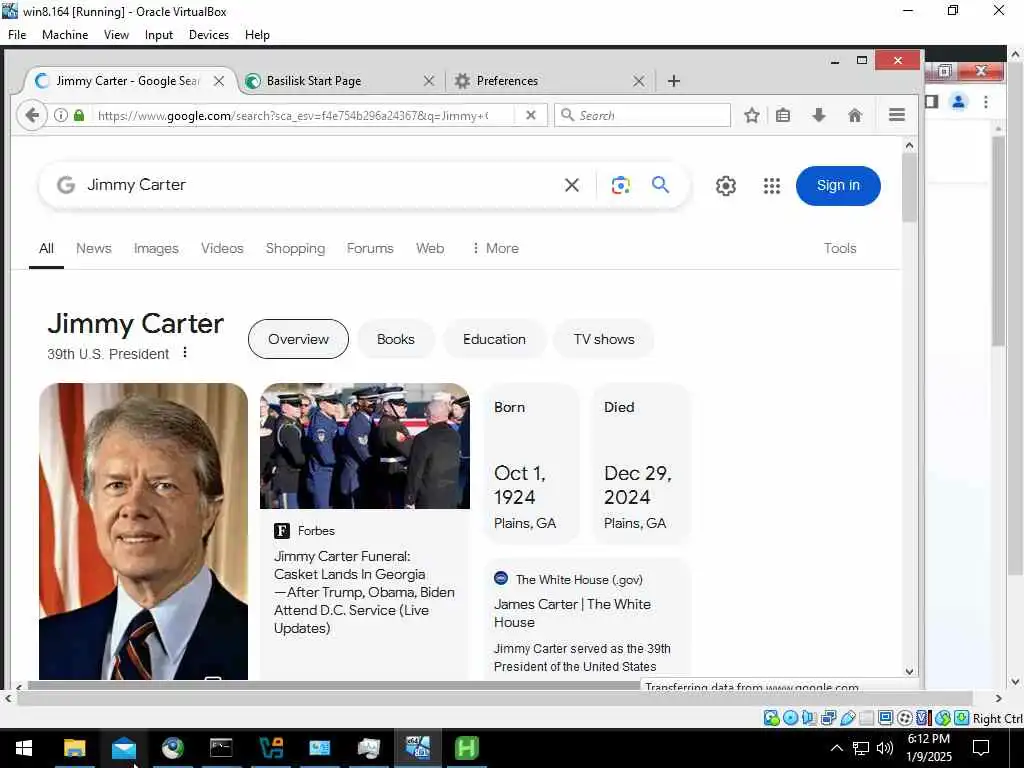Image resolution: width=1024 pixels, height=768 pixels.
Task: Click VirtualBox USB devices status icon
Action: 848,718
